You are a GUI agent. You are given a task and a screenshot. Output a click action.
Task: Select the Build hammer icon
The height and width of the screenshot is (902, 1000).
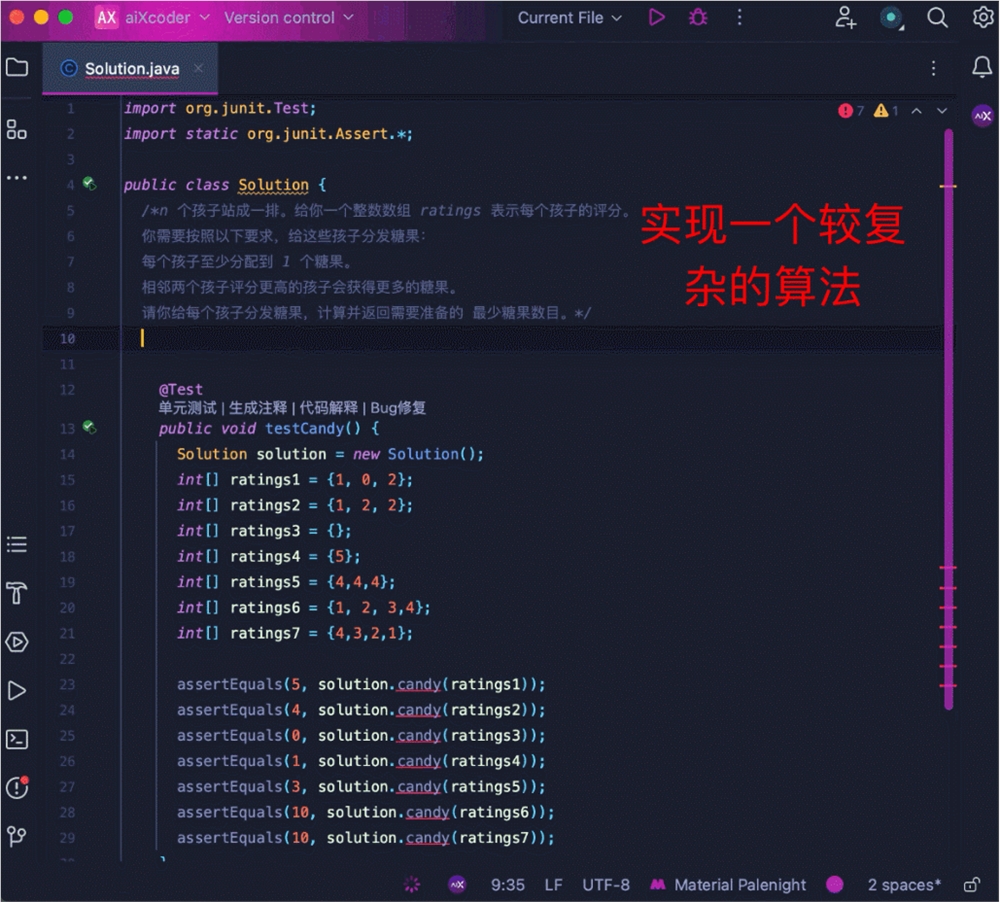click(17, 593)
